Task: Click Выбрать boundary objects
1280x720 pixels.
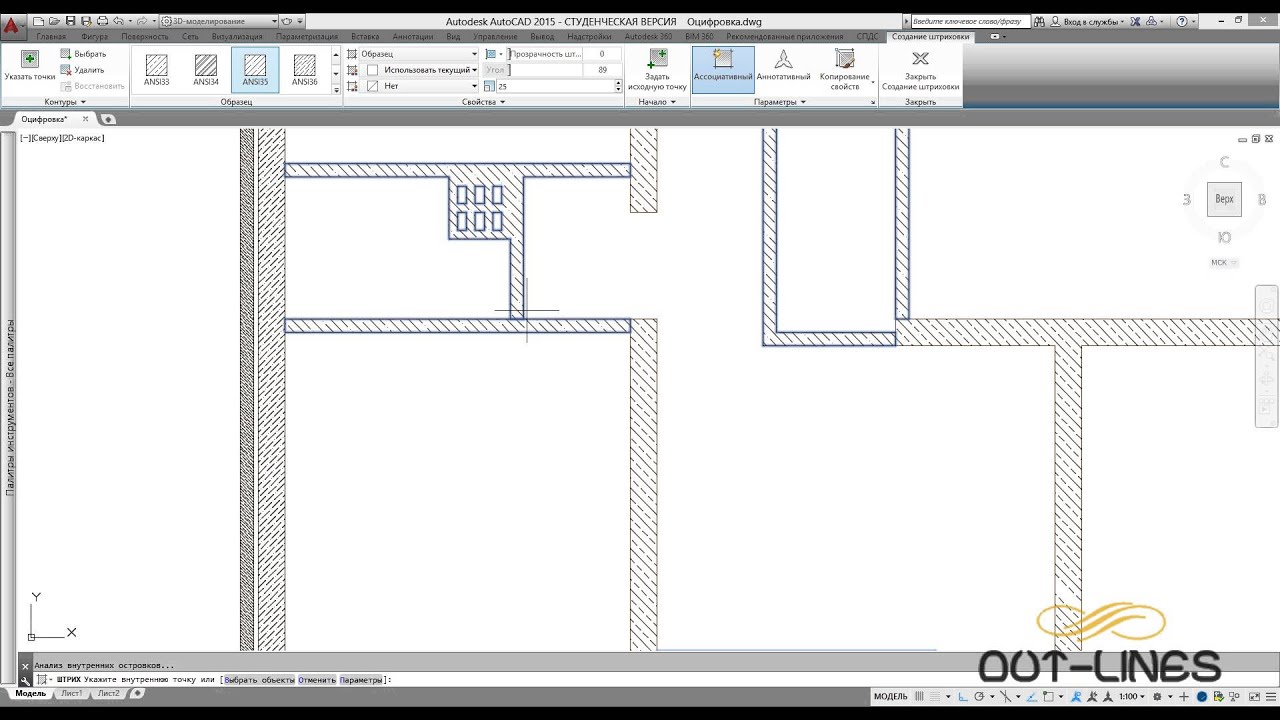Action: (83, 54)
